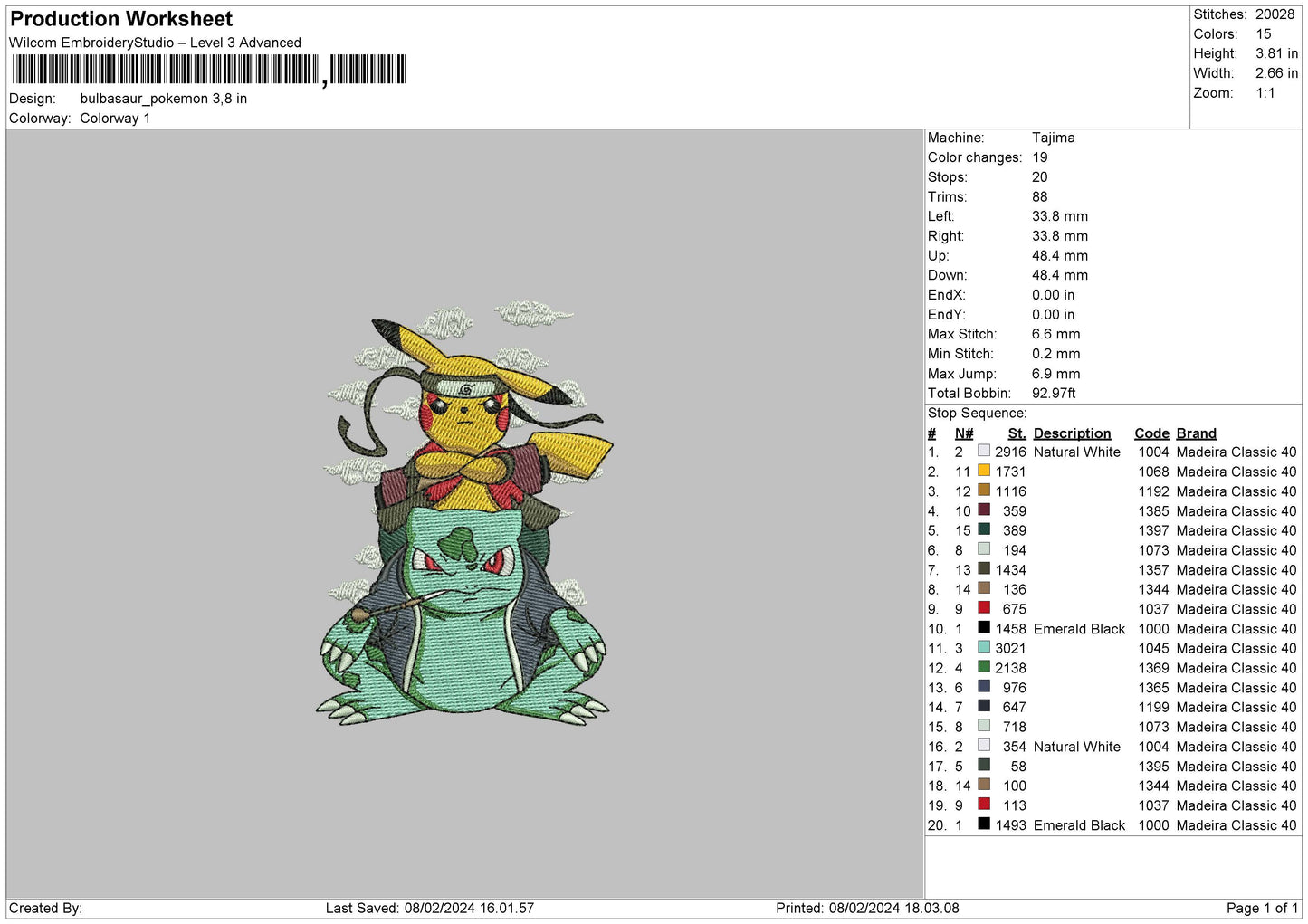Click the 'N#' column header
1308x924 pixels.
point(964,433)
